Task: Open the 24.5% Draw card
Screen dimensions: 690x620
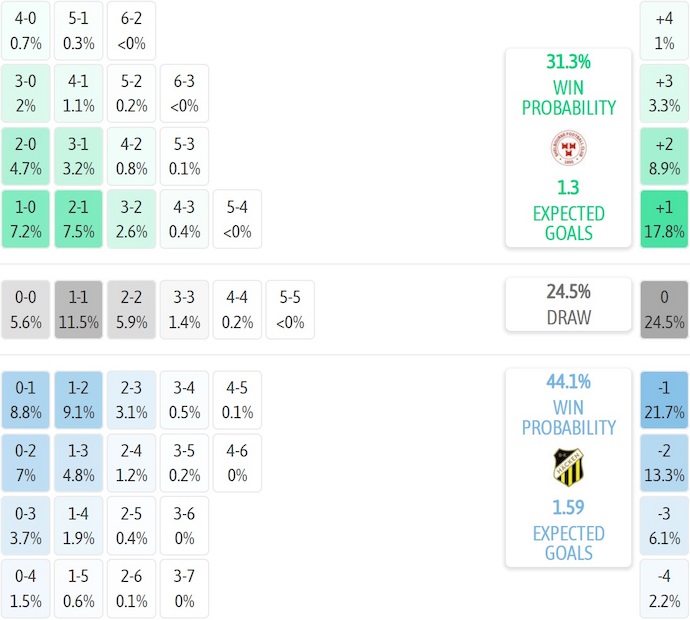Action: click(x=568, y=305)
